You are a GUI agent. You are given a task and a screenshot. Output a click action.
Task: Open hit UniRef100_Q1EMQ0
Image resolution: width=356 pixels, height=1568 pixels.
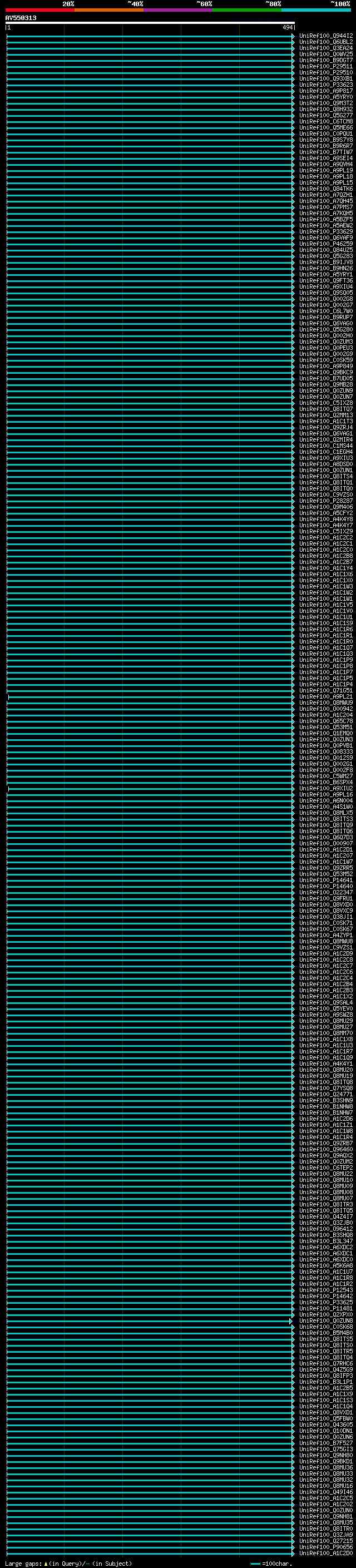point(326,733)
